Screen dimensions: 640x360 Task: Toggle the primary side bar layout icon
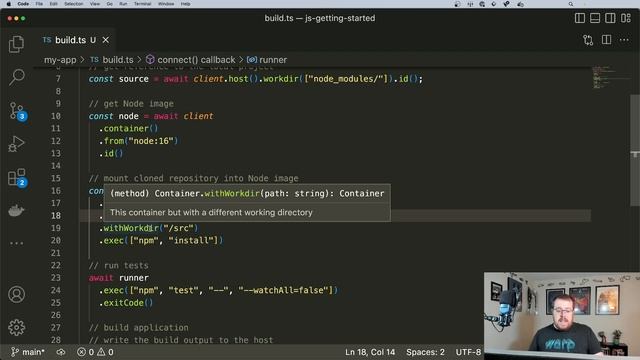[580, 18]
